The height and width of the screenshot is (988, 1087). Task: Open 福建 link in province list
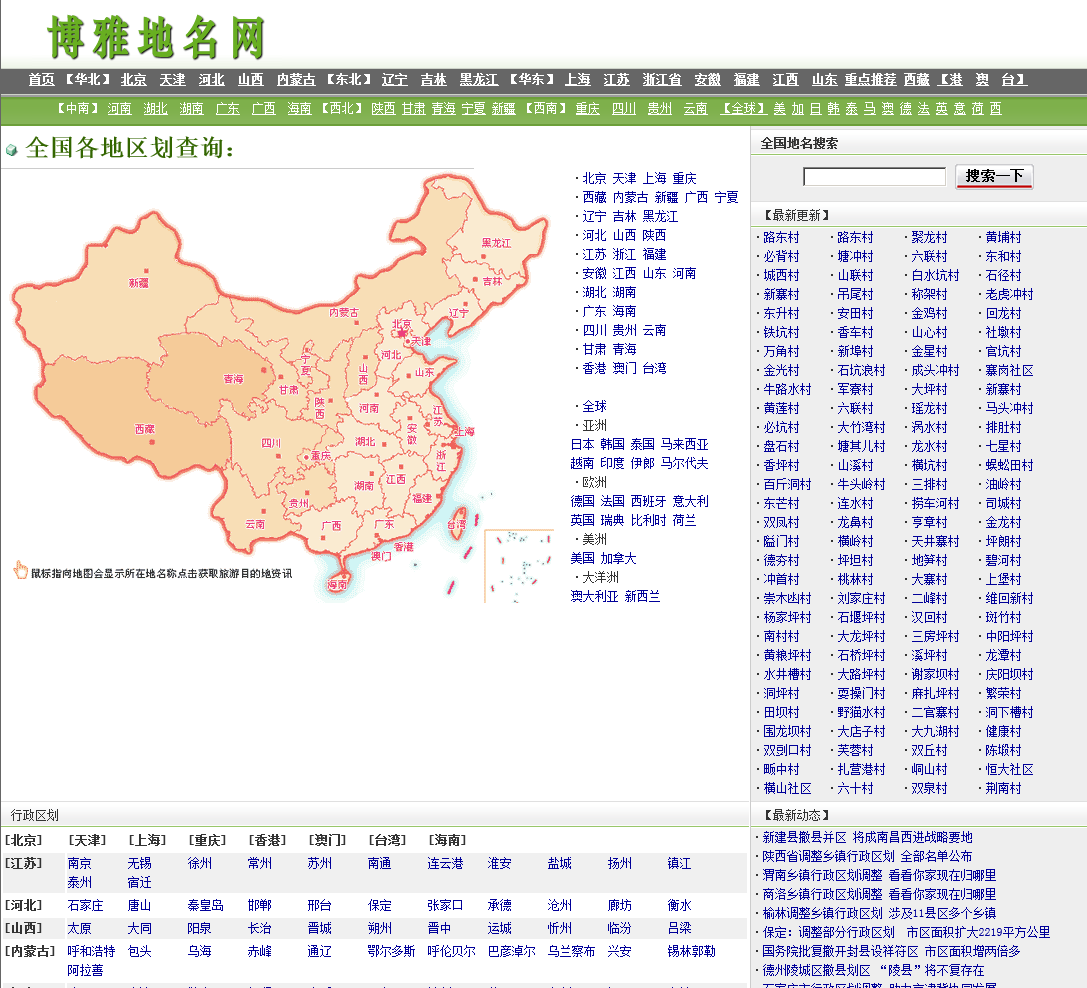[654, 254]
